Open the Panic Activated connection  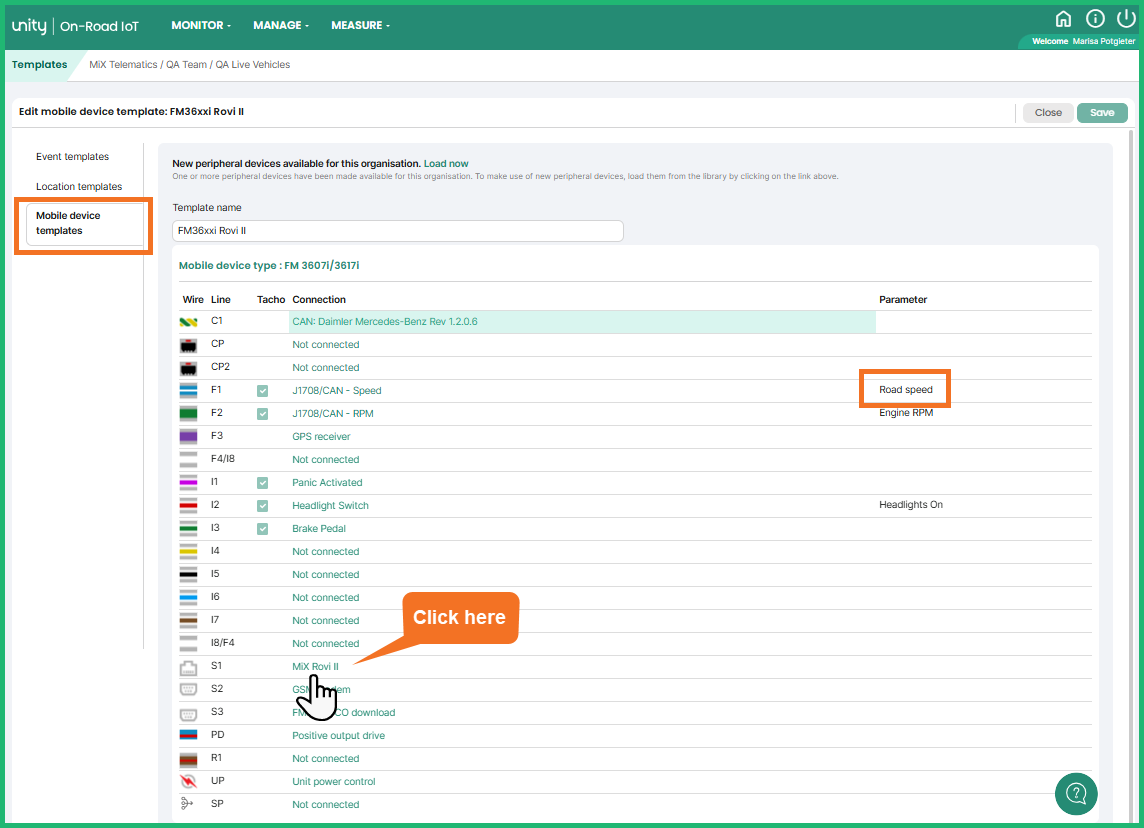[x=327, y=483]
